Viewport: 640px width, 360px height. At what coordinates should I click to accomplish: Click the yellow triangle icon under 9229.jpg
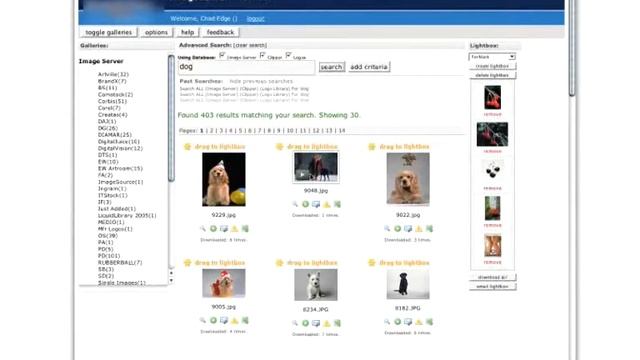coord(234,229)
